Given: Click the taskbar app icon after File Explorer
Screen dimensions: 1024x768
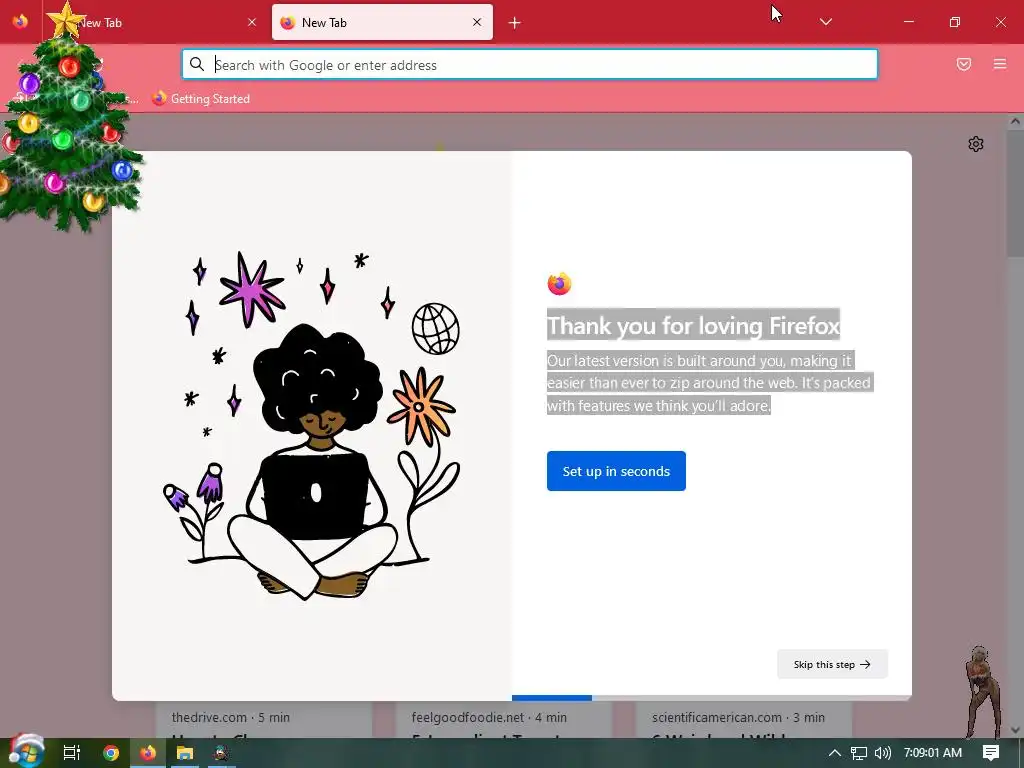Looking at the screenshot, I should pyautogui.click(x=221, y=753).
